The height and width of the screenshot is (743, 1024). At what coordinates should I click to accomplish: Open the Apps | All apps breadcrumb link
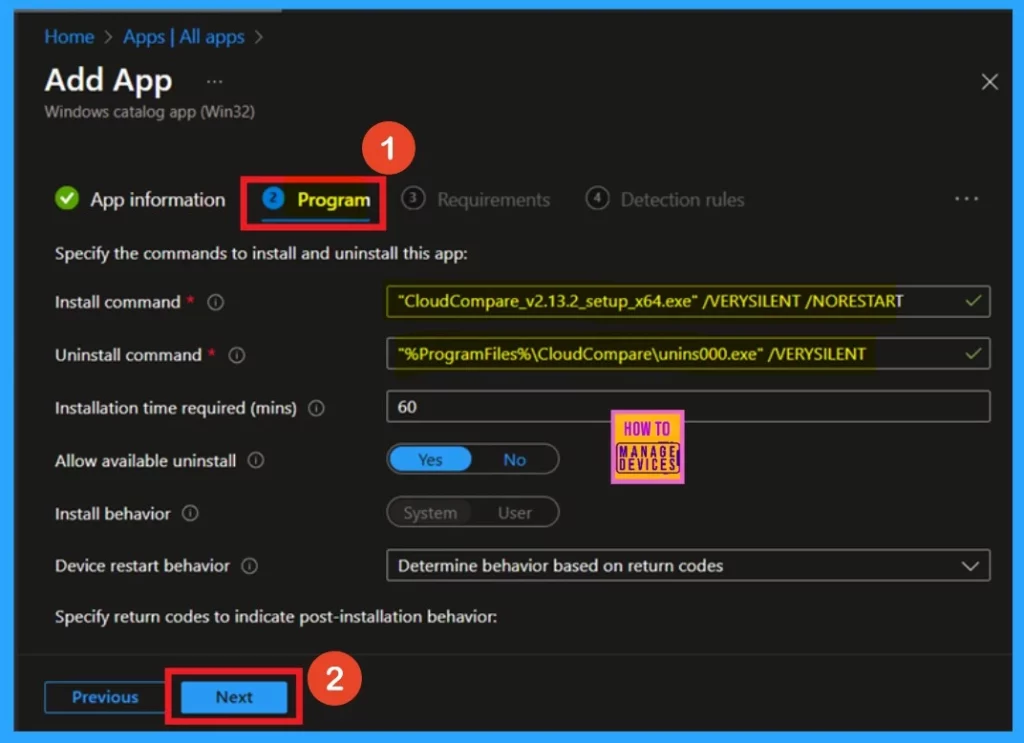[x=184, y=37]
